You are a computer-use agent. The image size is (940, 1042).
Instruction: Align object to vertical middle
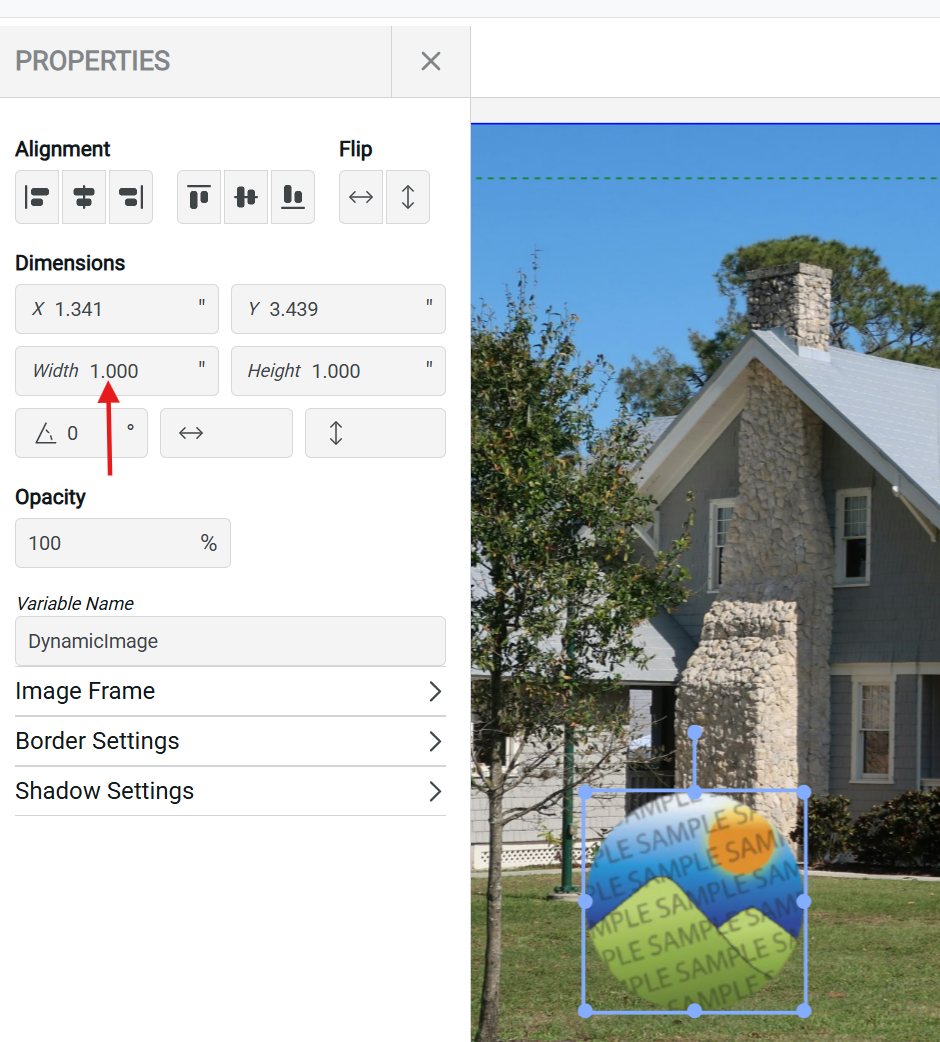(246, 197)
